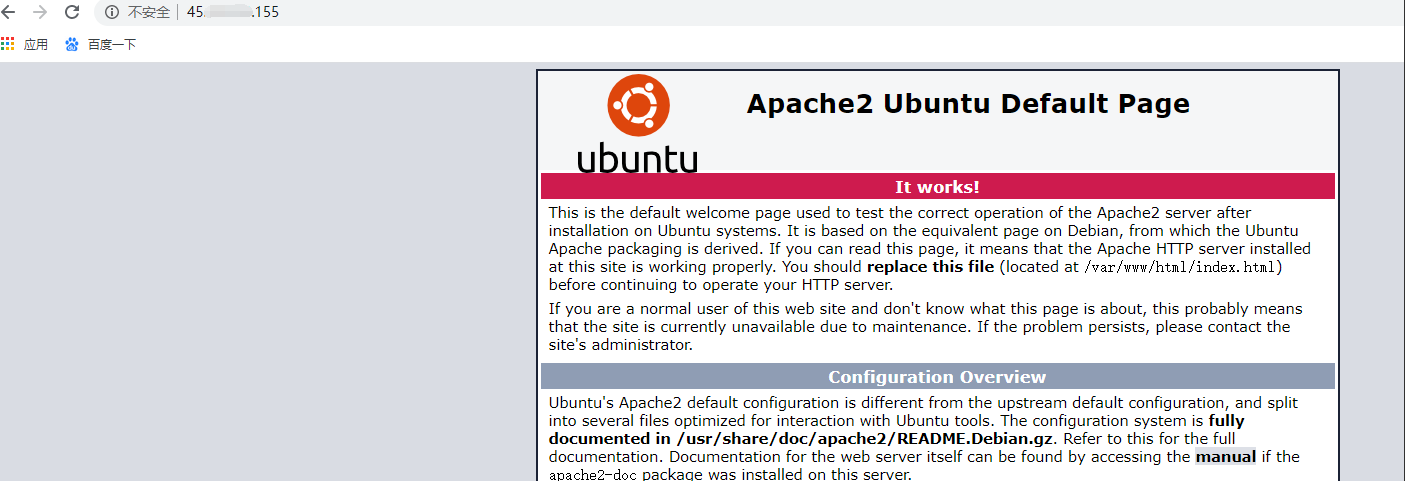This screenshot has width=1405, height=481.
Task: Click the browser back arrow
Action: pyautogui.click(x=9, y=12)
